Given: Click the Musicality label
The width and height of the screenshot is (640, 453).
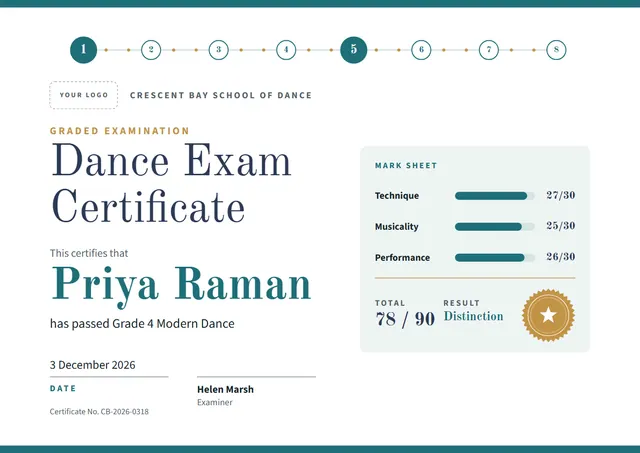Looking at the screenshot, I should click(397, 227).
